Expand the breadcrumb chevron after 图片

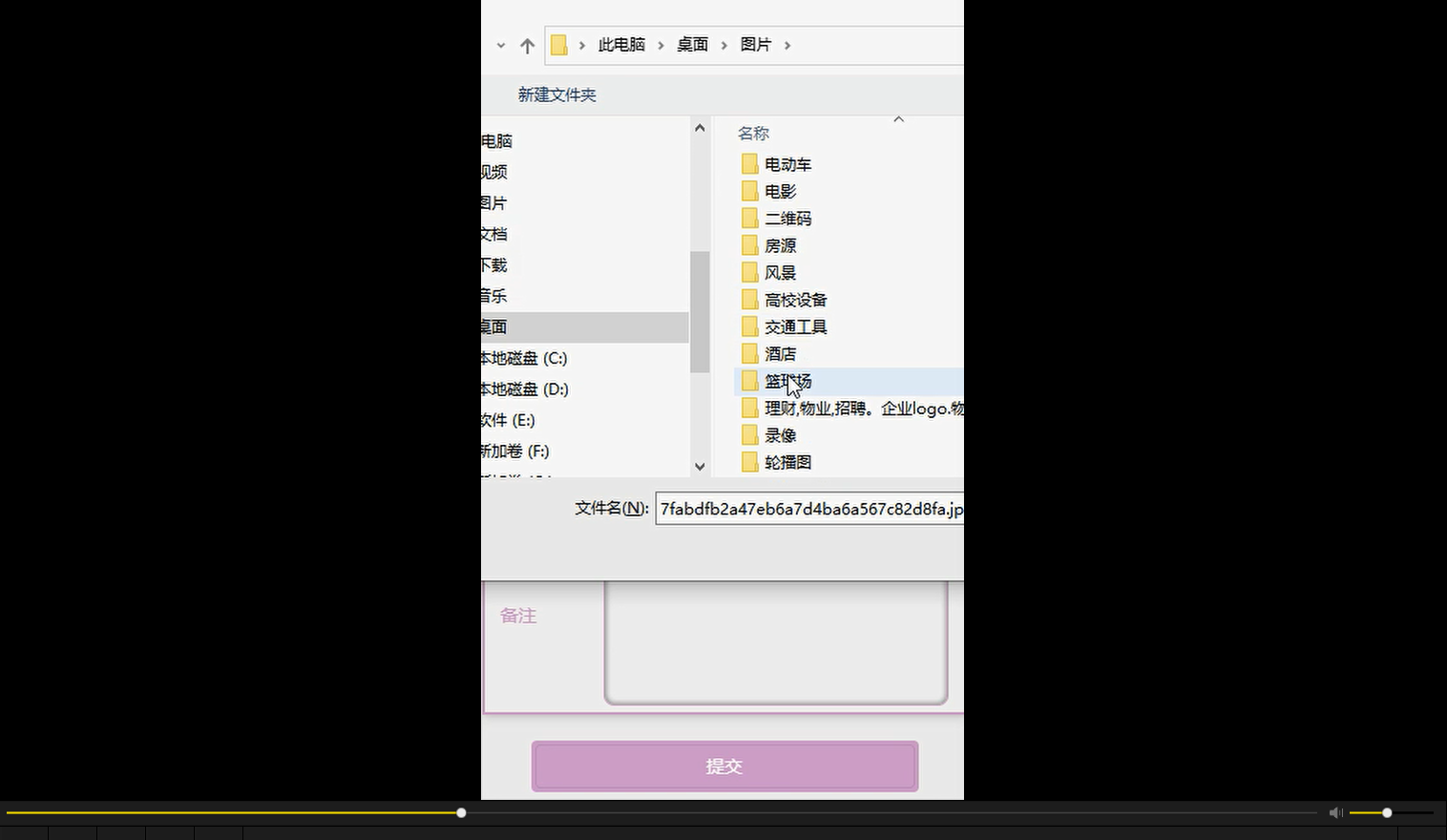click(x=787, y=45)
